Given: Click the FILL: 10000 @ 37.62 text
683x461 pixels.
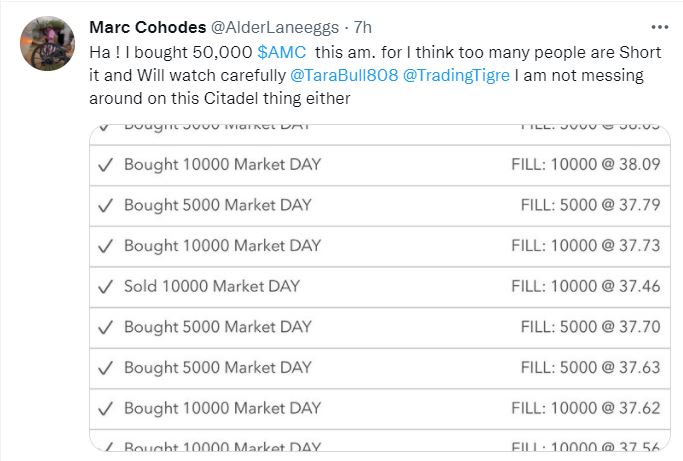Looking at the screenshot, I should tap(585, 408).
